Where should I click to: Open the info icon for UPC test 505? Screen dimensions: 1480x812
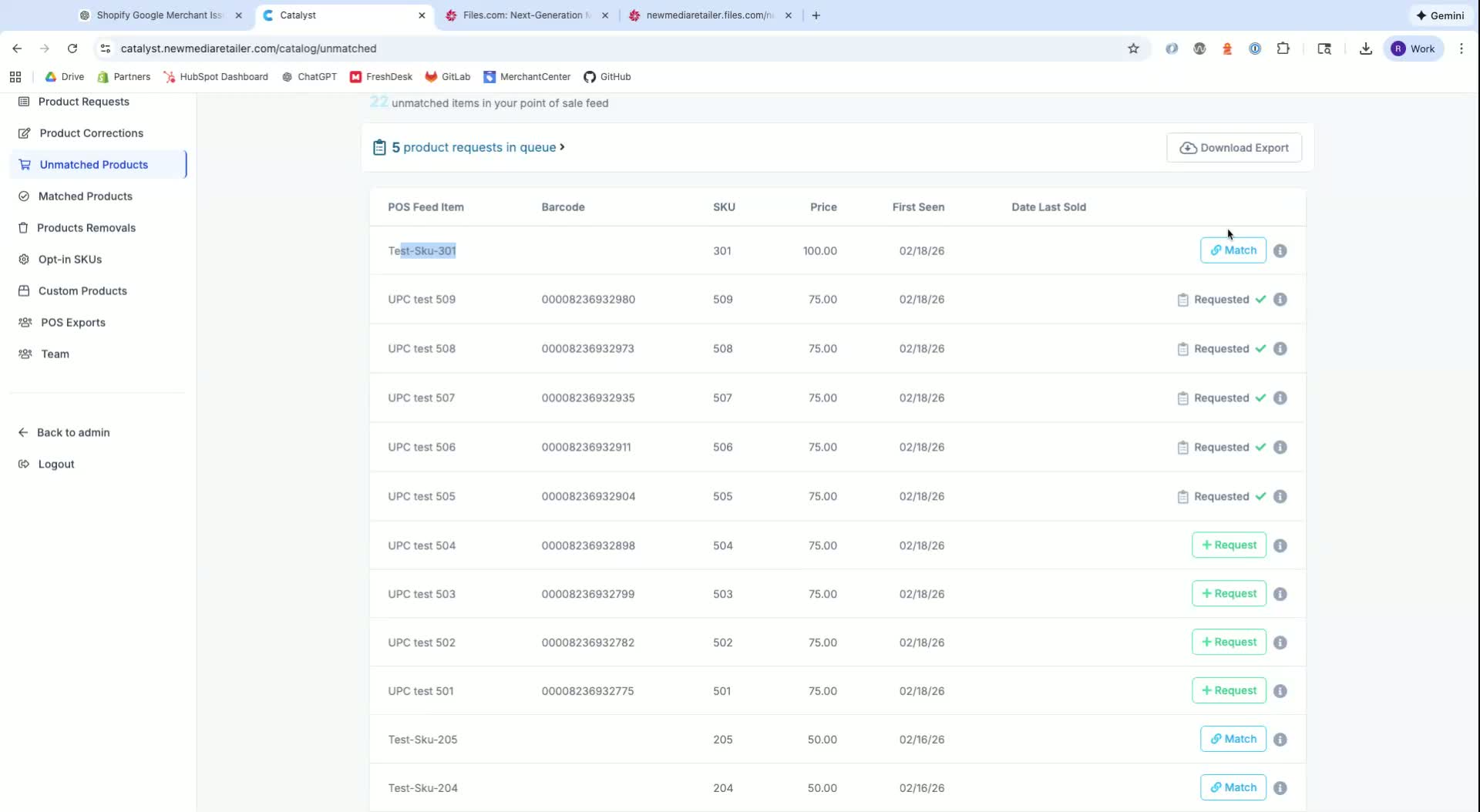tap(1280, 497)
